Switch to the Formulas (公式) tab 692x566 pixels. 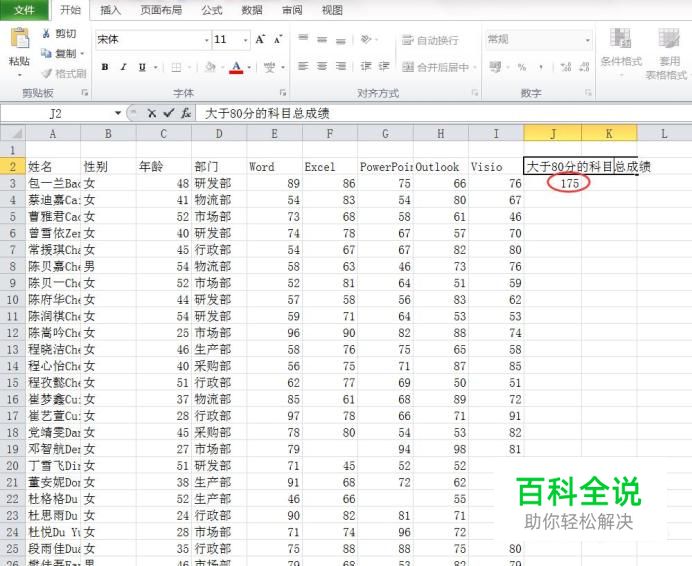212,10
